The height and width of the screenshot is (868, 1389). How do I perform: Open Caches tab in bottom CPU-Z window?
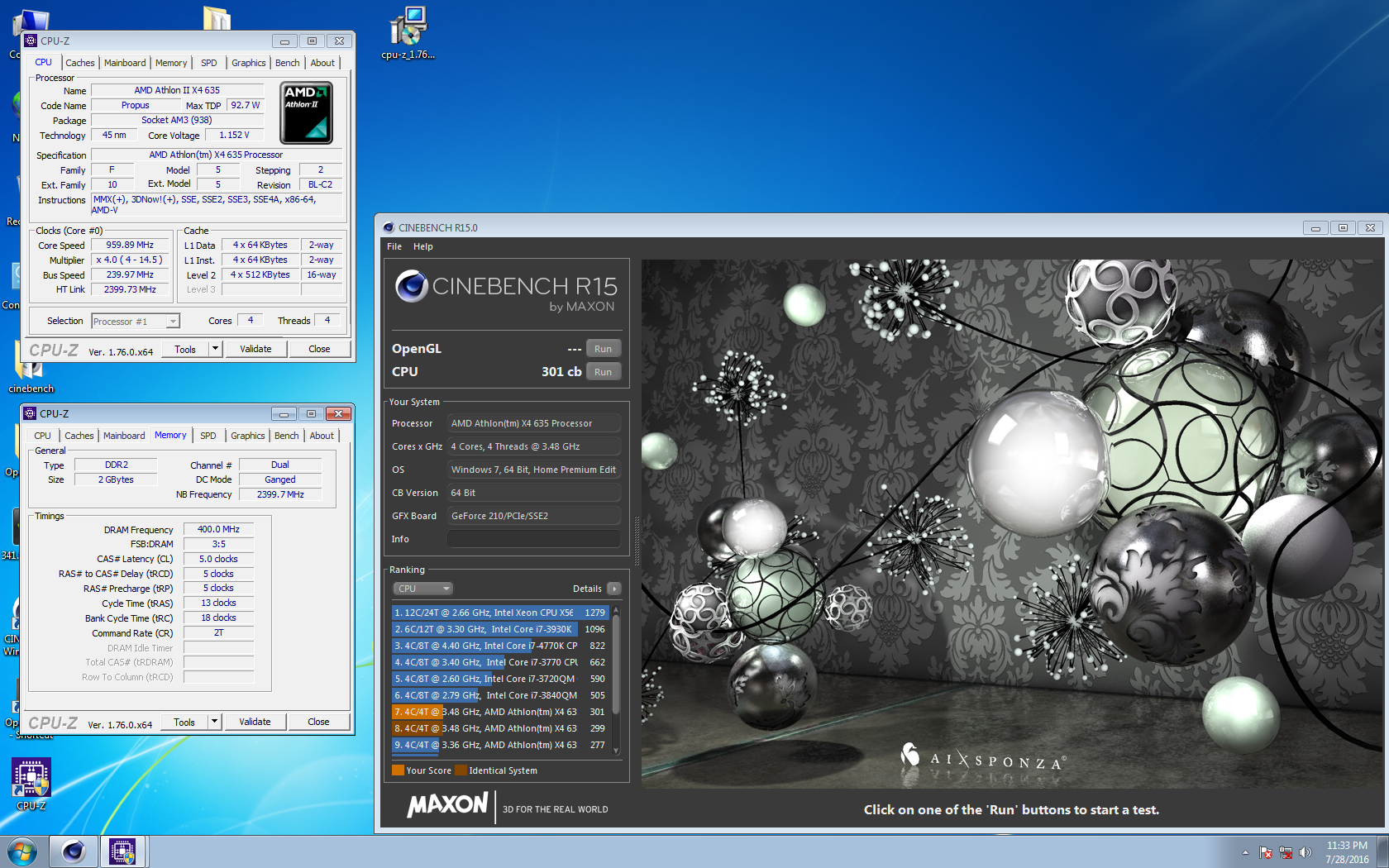pos(79,436)
